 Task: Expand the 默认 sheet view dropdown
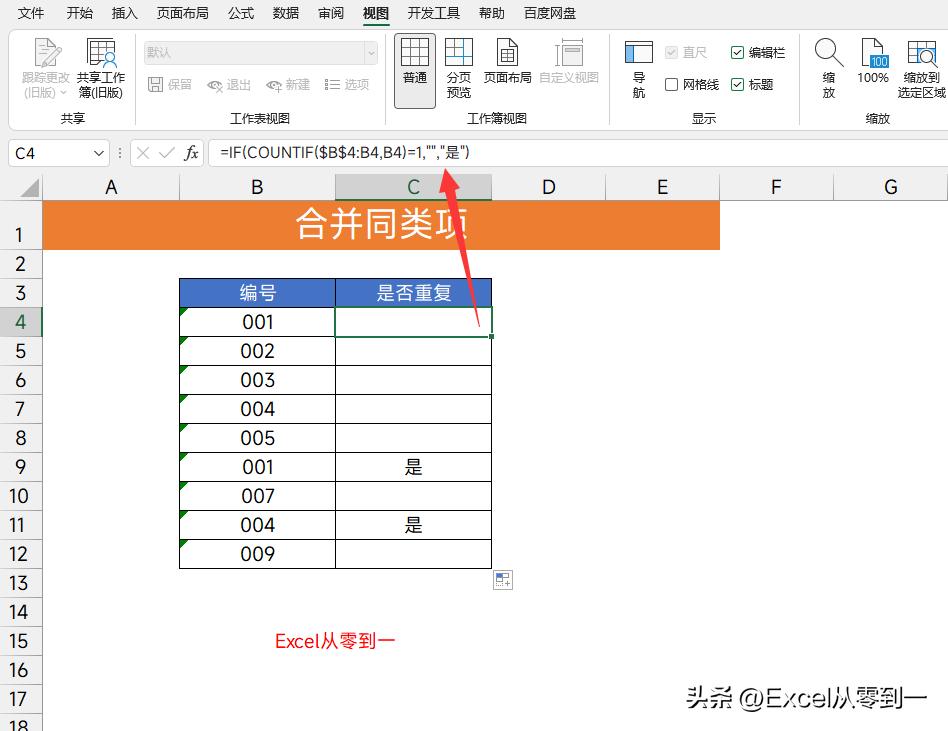tap(371, 52)
